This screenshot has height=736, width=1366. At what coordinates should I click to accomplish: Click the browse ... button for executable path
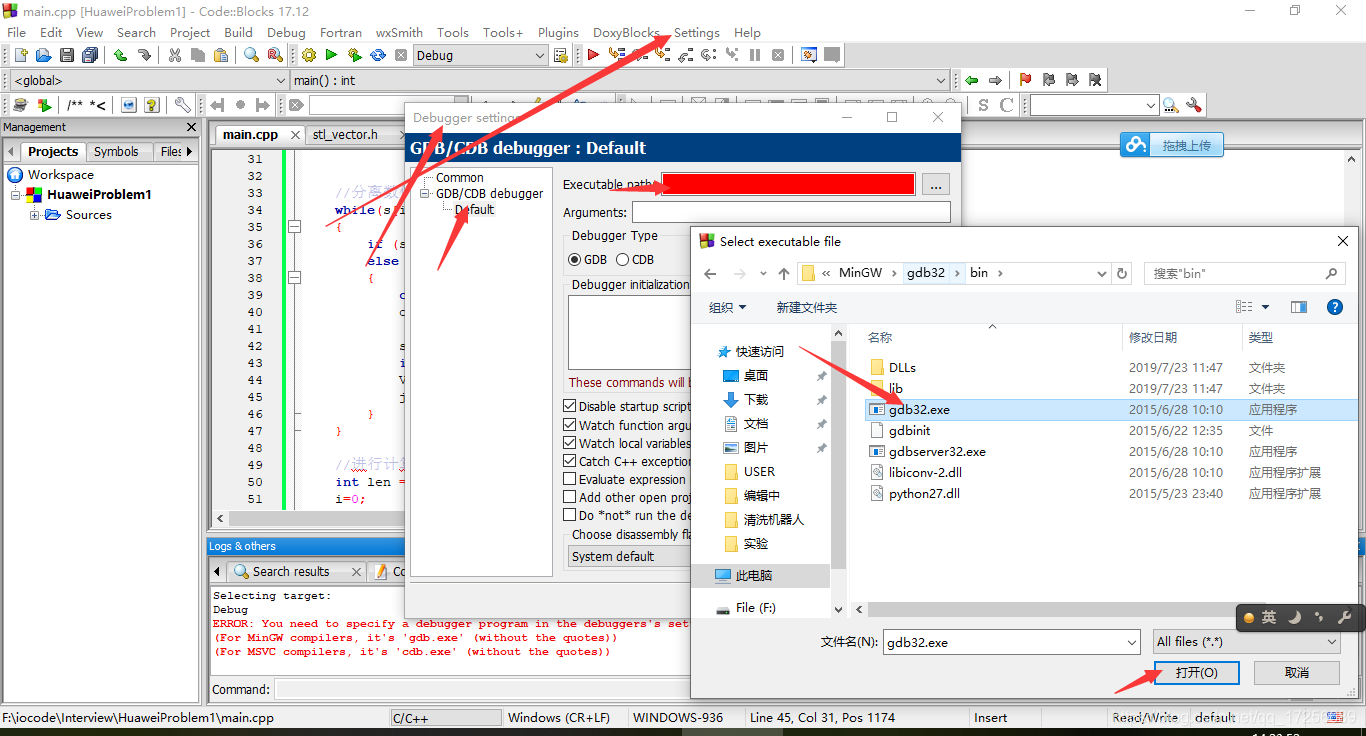click(935, 185)
